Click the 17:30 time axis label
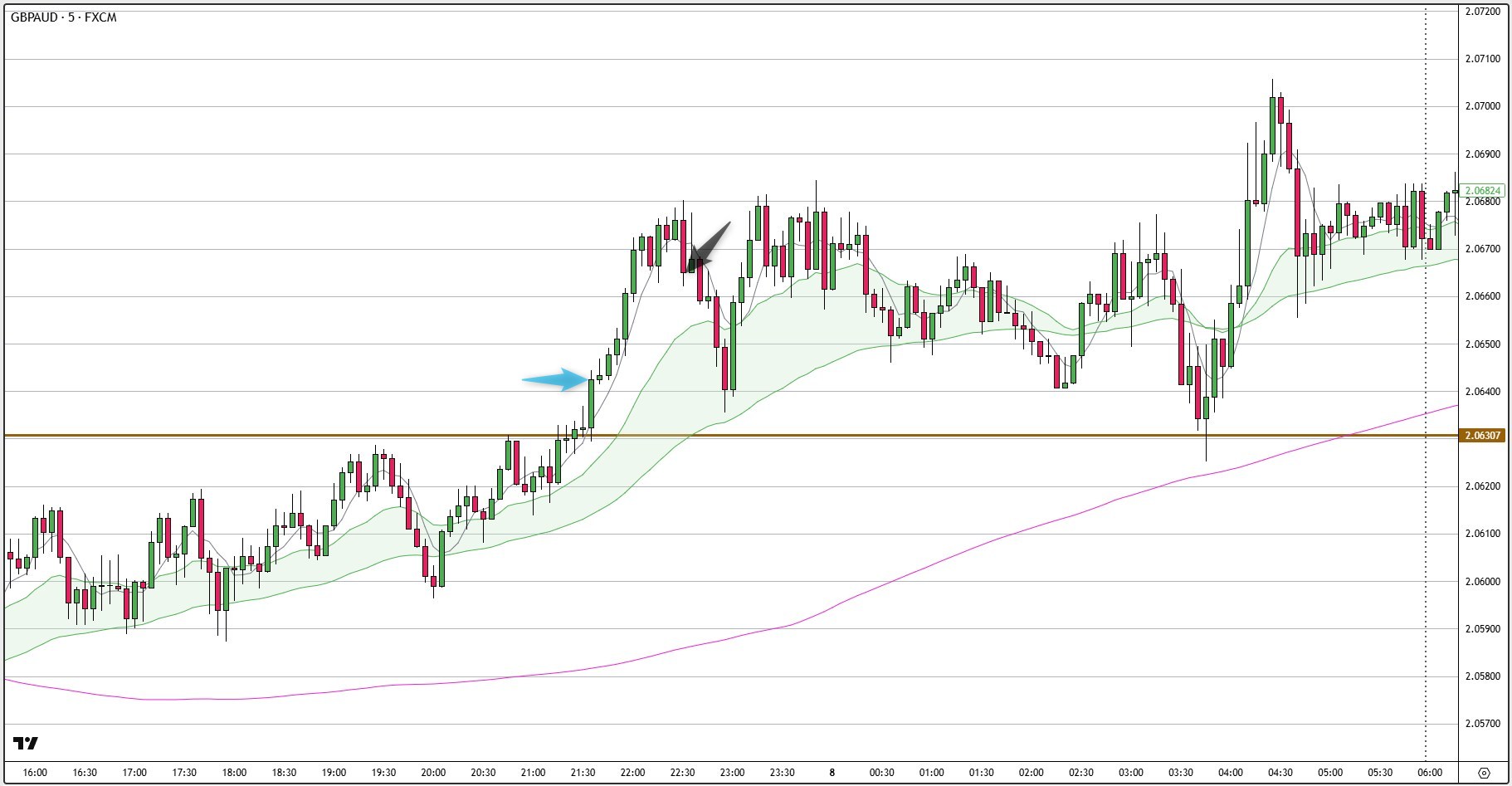 point(184,773)
